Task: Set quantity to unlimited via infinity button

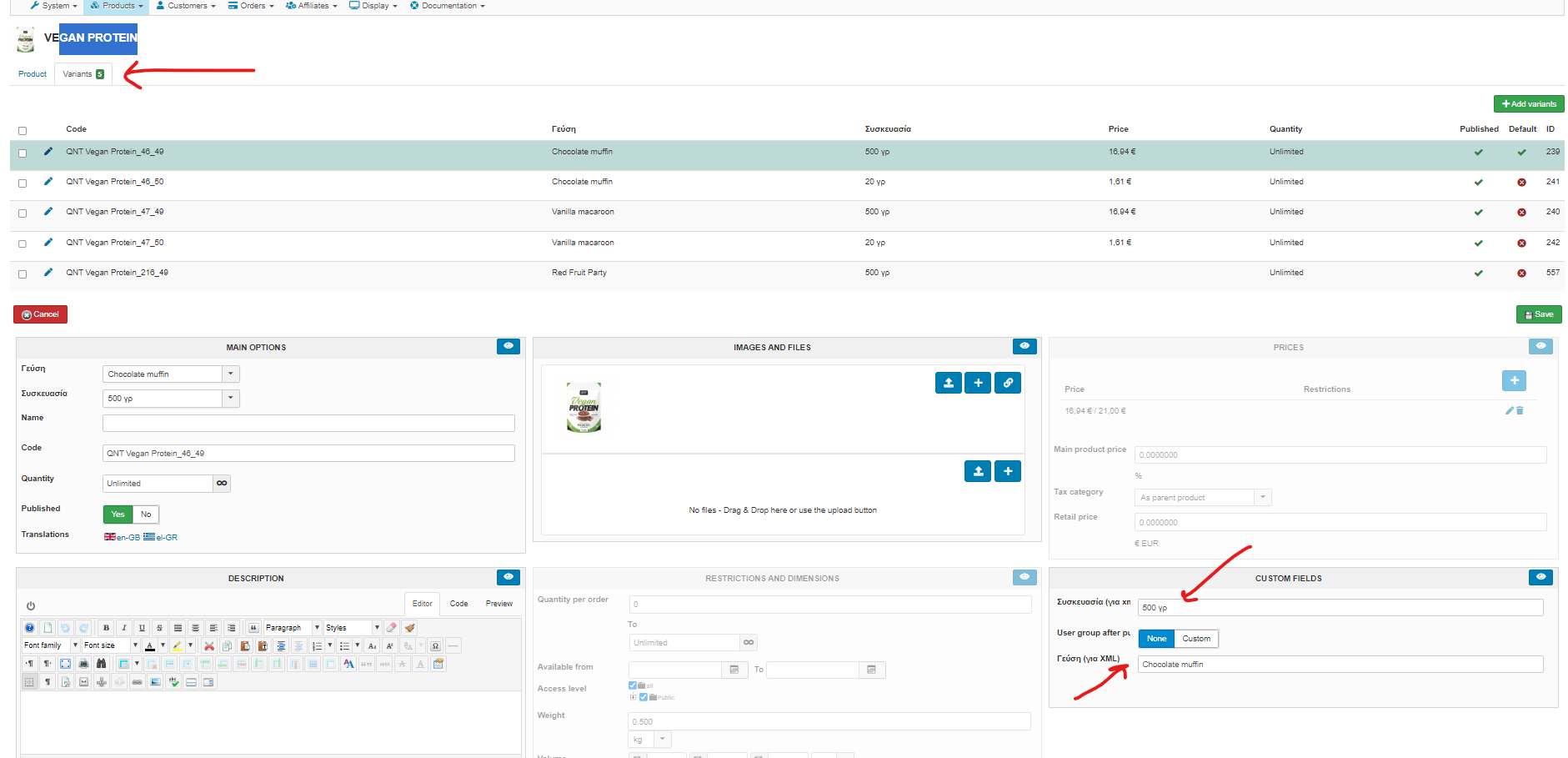Action: pyautogui.click(x=222, y=484)
